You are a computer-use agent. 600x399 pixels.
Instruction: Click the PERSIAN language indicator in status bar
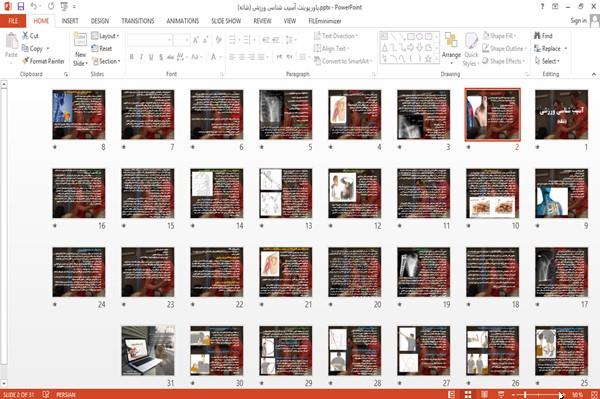tap(66, 394)
